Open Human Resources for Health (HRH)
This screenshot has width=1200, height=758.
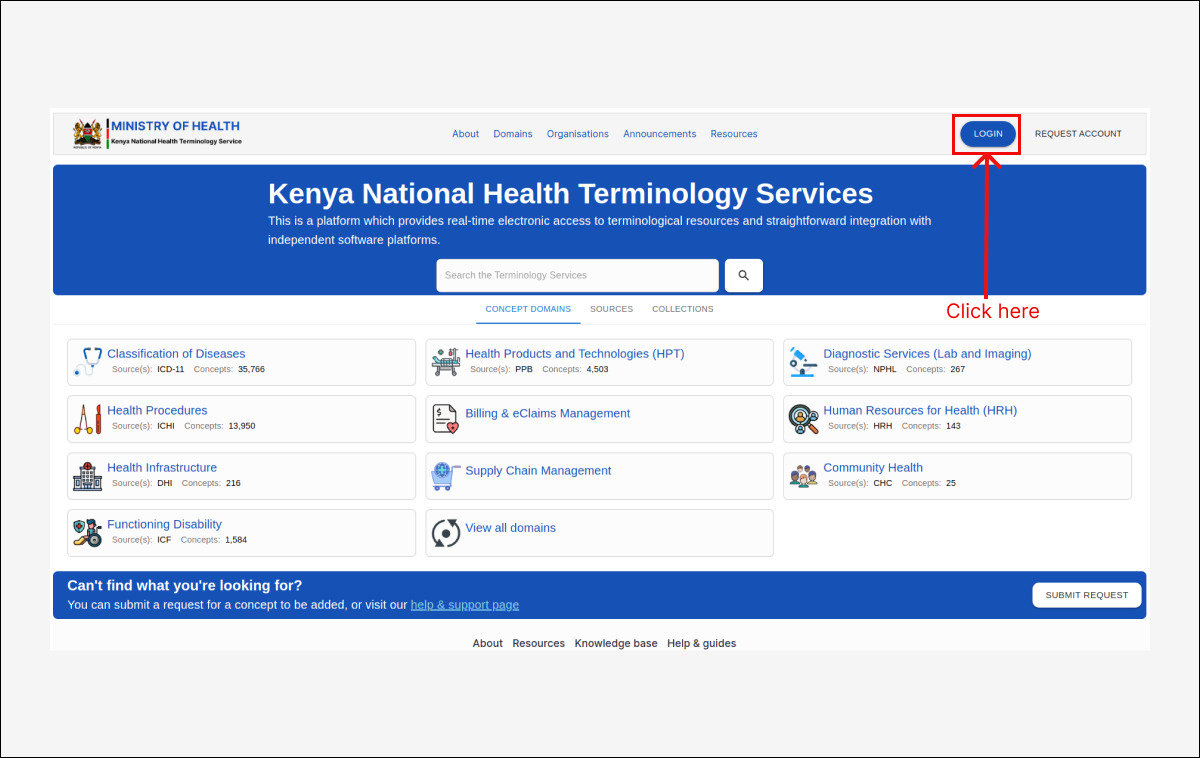920,411
